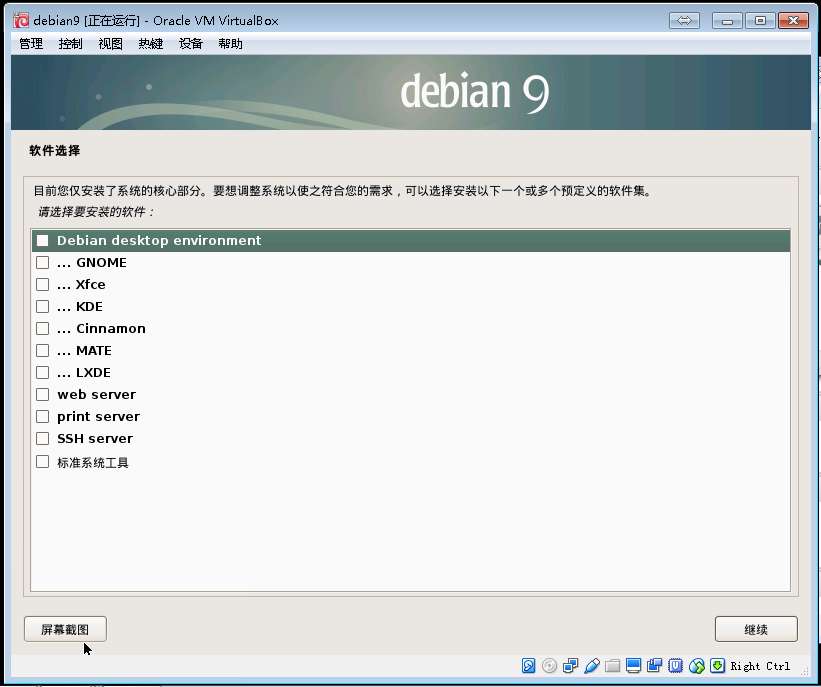Viewport: 821px width, 687px height.
Task: Click the USB devices pen icon
Action: [x=592, y=666]
